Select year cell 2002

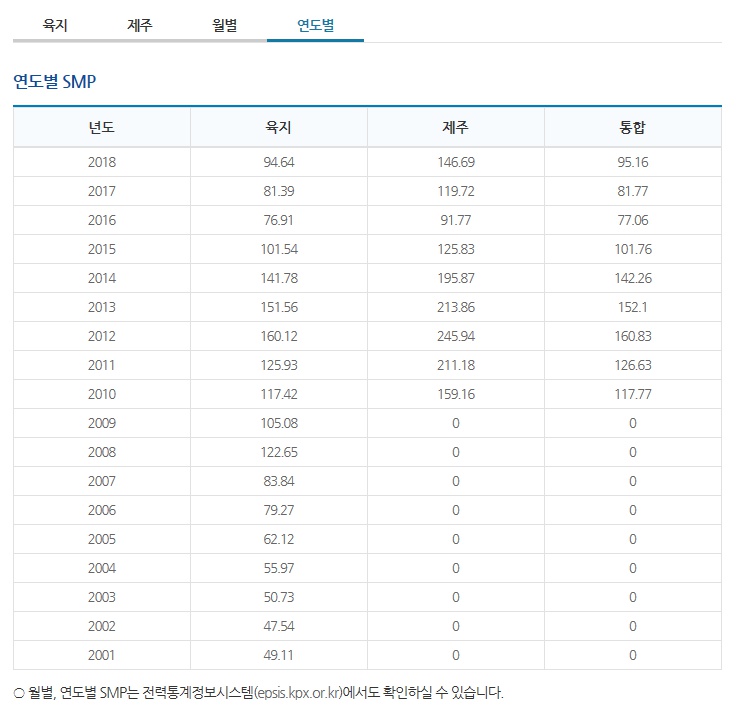pyautogui.click(x=101, y=627)
